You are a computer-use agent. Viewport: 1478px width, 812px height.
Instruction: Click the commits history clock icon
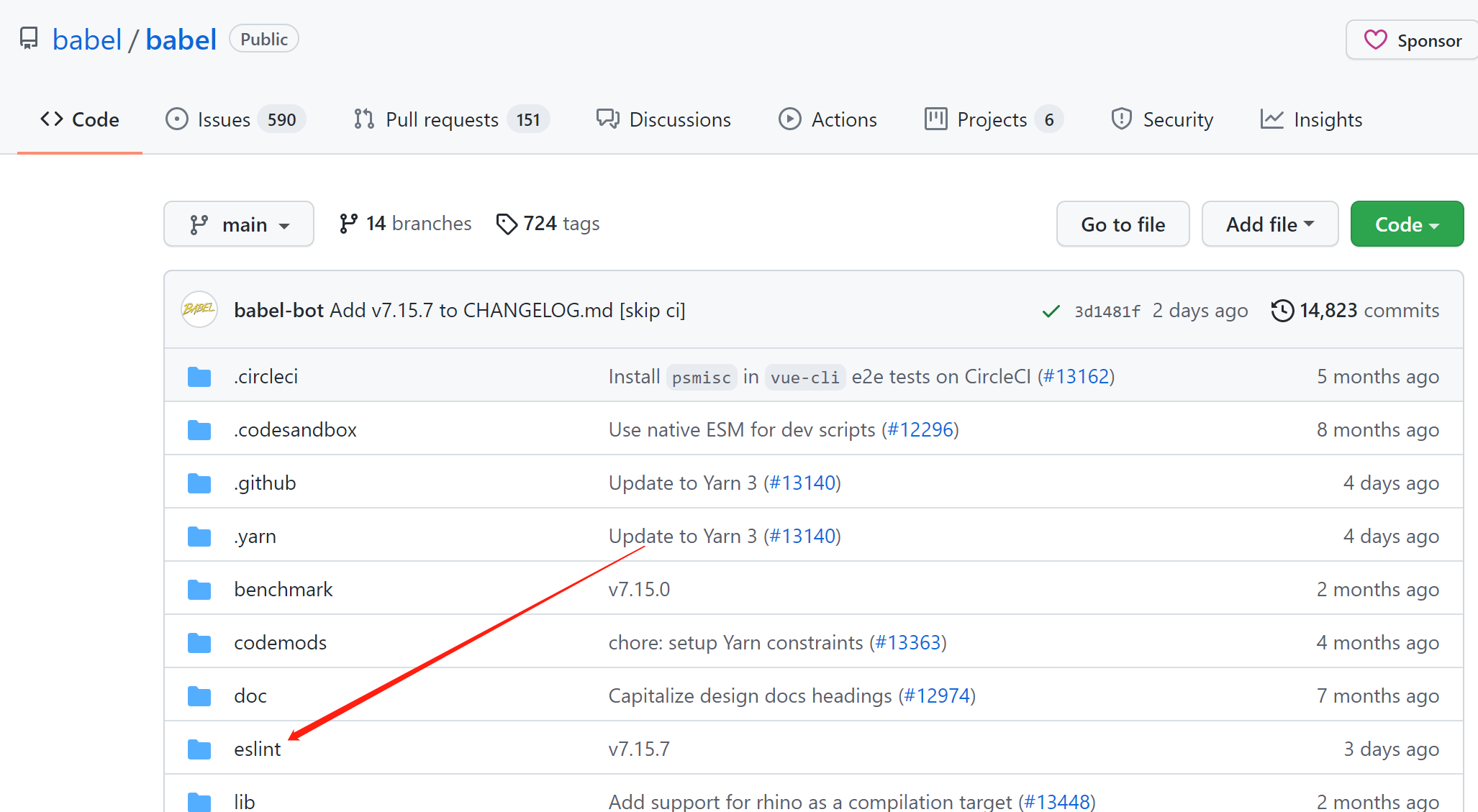point(1282,311)
